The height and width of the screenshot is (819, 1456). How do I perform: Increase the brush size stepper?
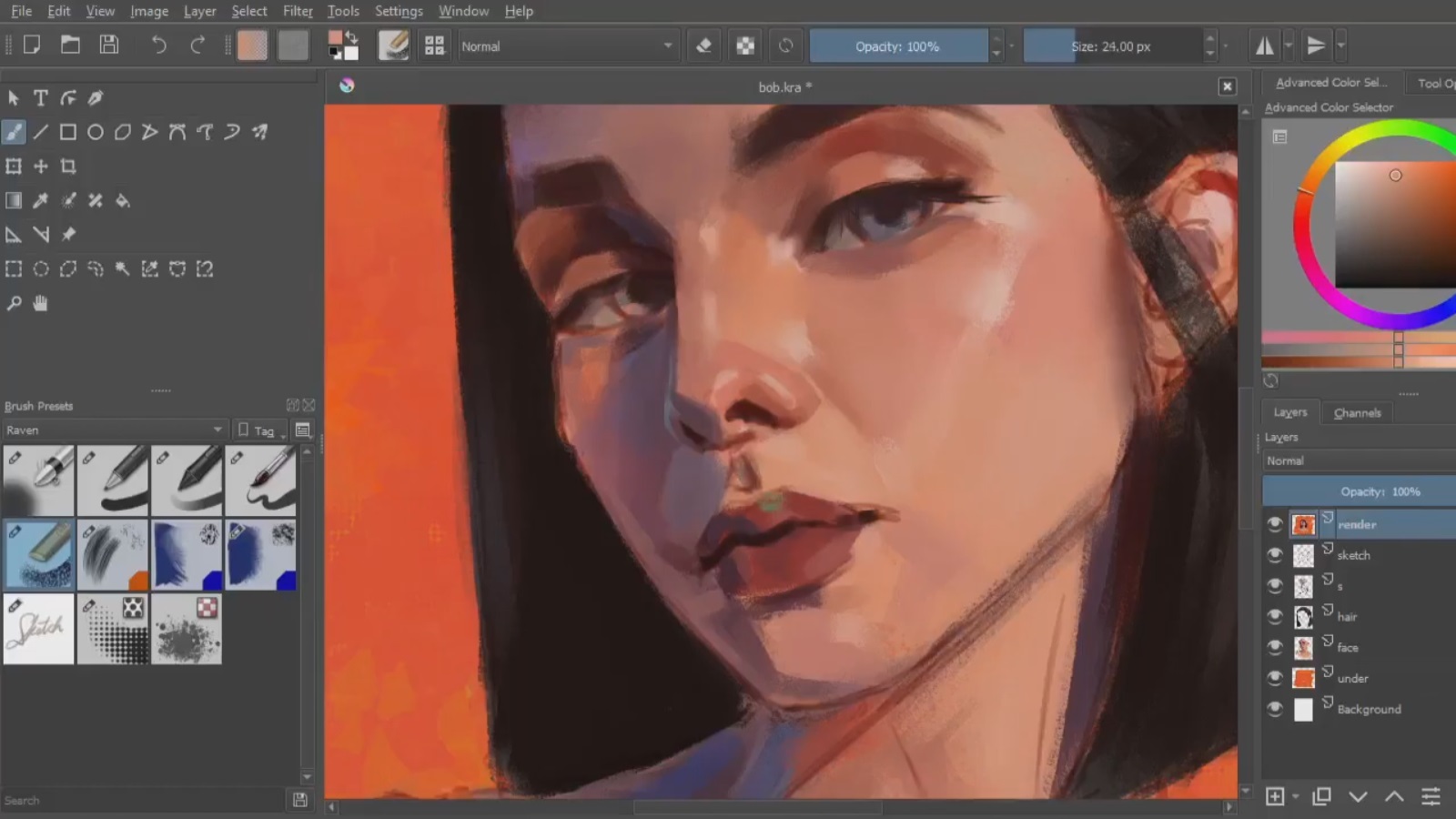click(x=1209, y=38)
